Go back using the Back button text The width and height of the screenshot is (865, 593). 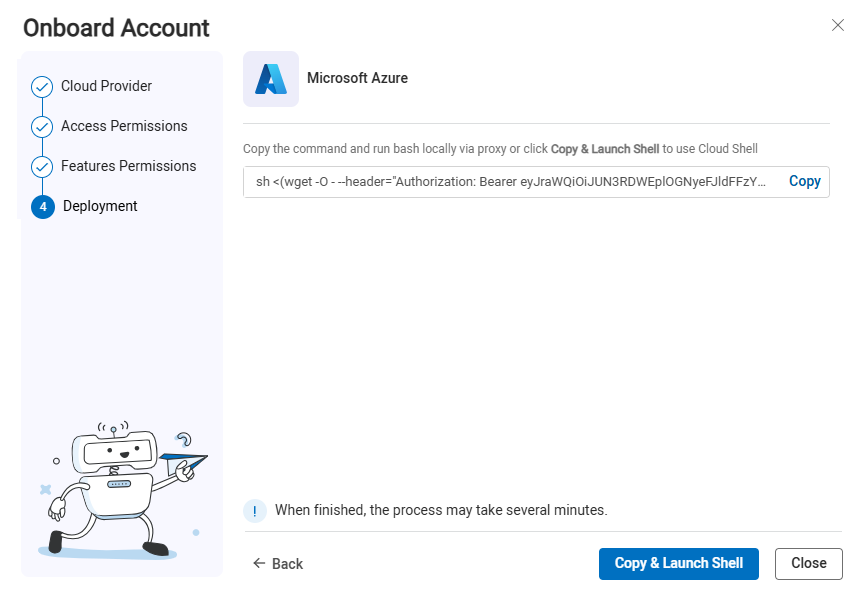(x=287, y=564)
